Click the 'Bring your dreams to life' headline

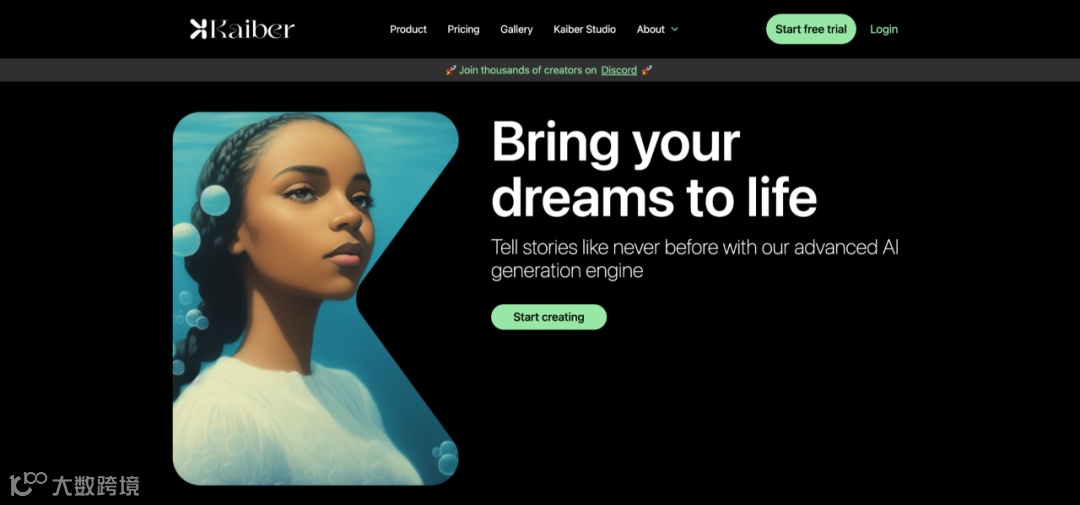pyautogui.click(x=654, y=170)
